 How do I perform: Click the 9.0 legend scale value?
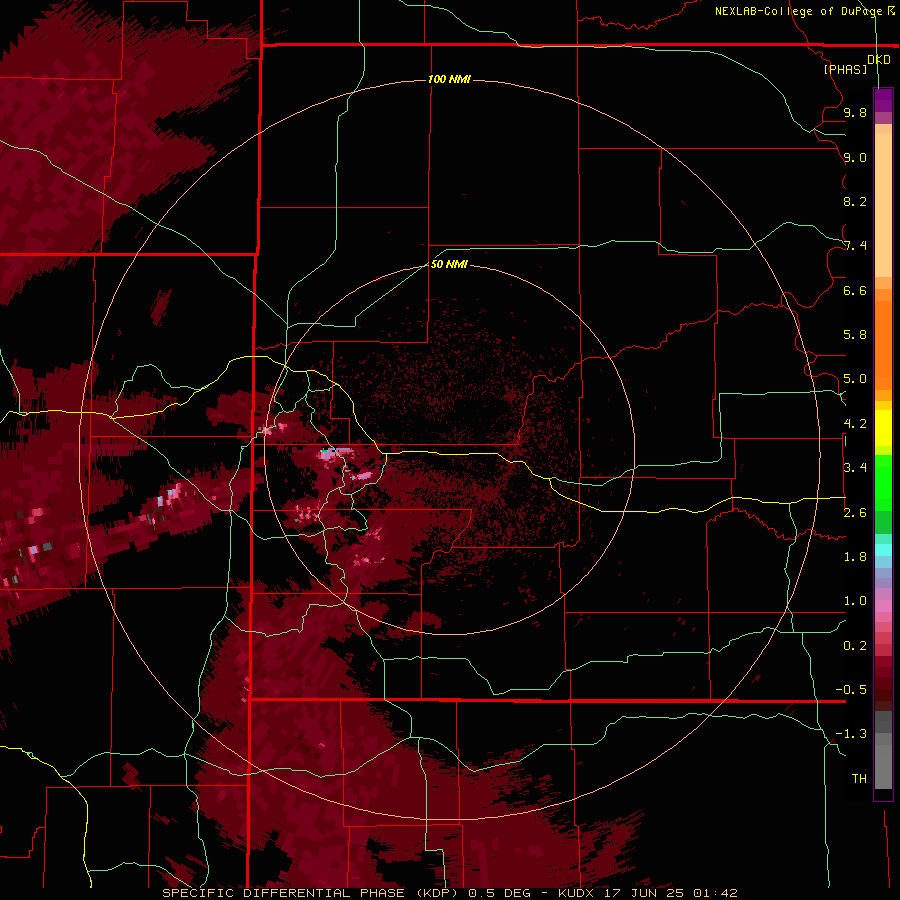pos(855,157)
